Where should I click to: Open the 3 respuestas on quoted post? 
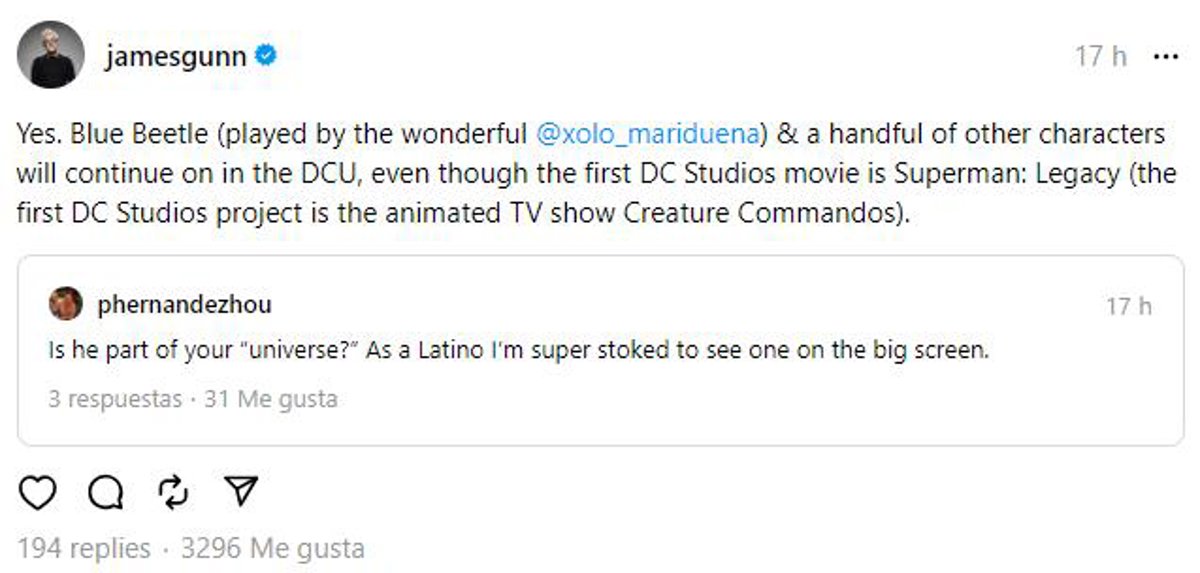[115, 400]
